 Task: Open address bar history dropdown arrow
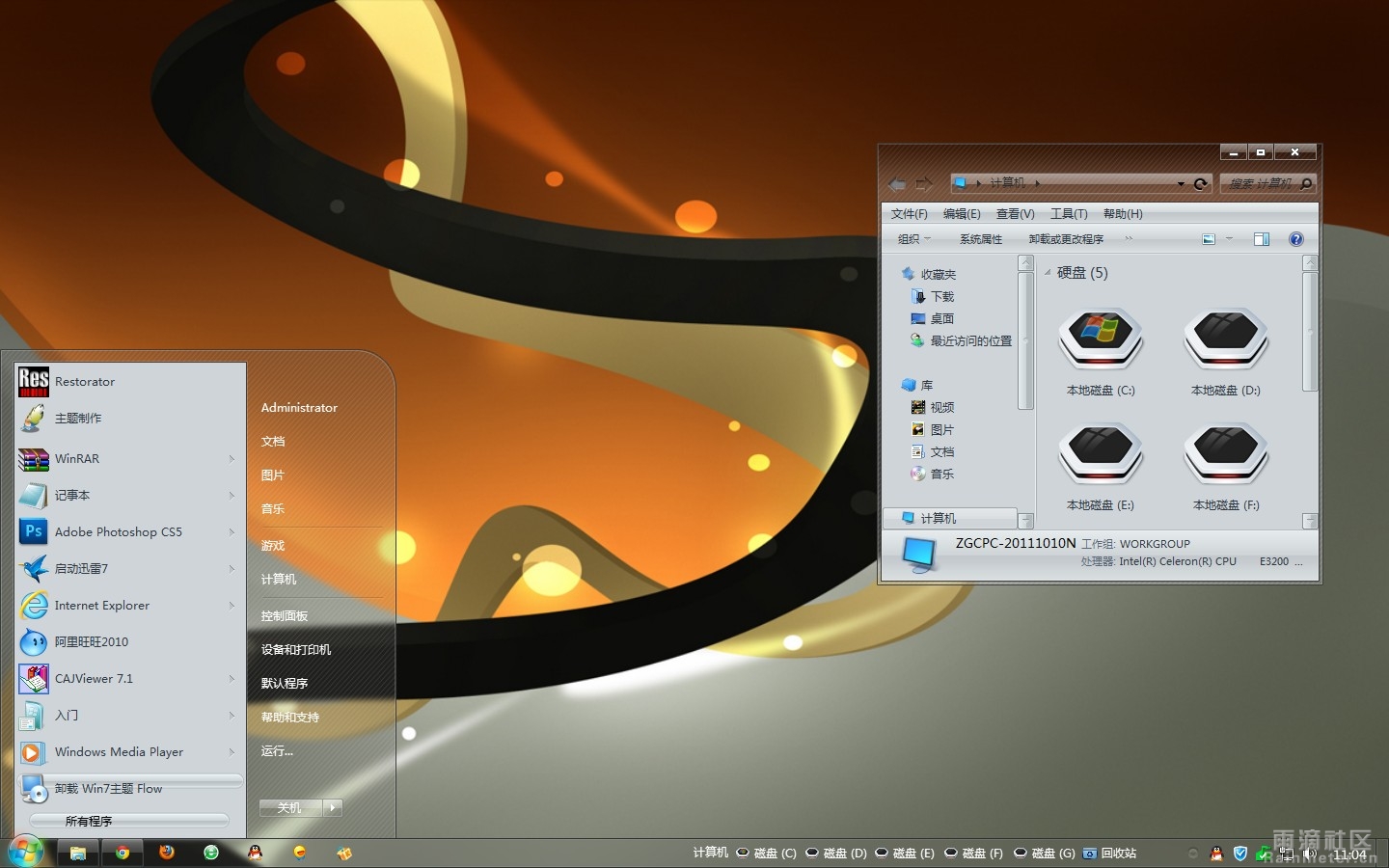[1181, 183]
